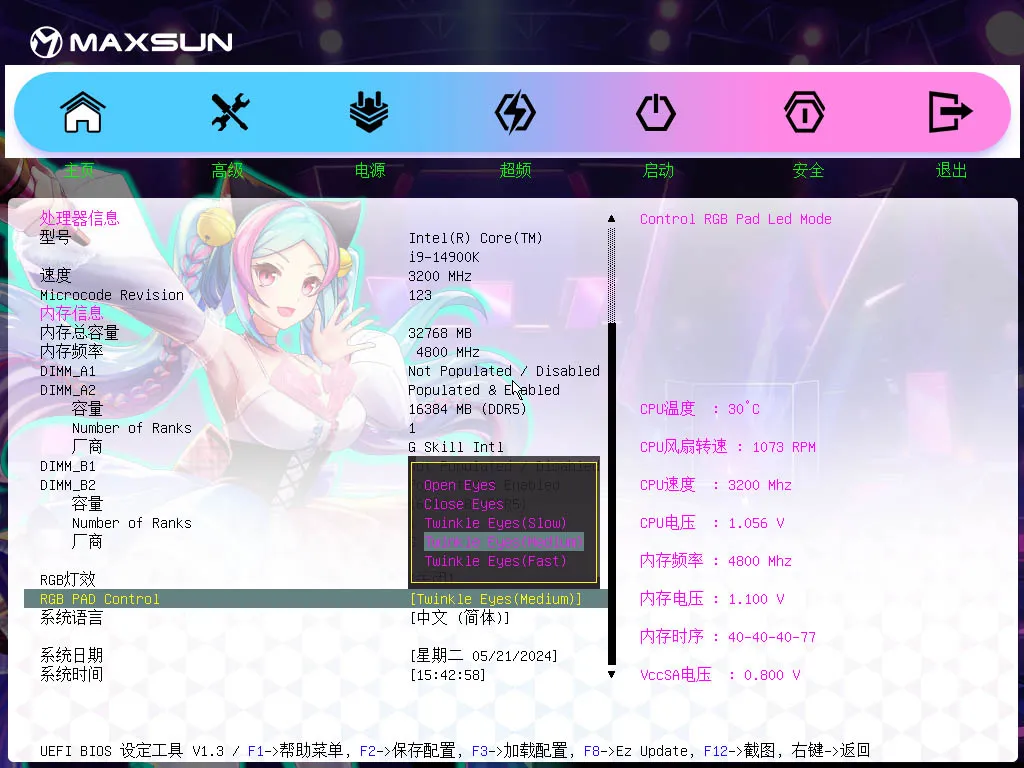This screenshot has height=768, width=1024.
Task: Open the home (主页) icon
Action: [x=82, y=112]
